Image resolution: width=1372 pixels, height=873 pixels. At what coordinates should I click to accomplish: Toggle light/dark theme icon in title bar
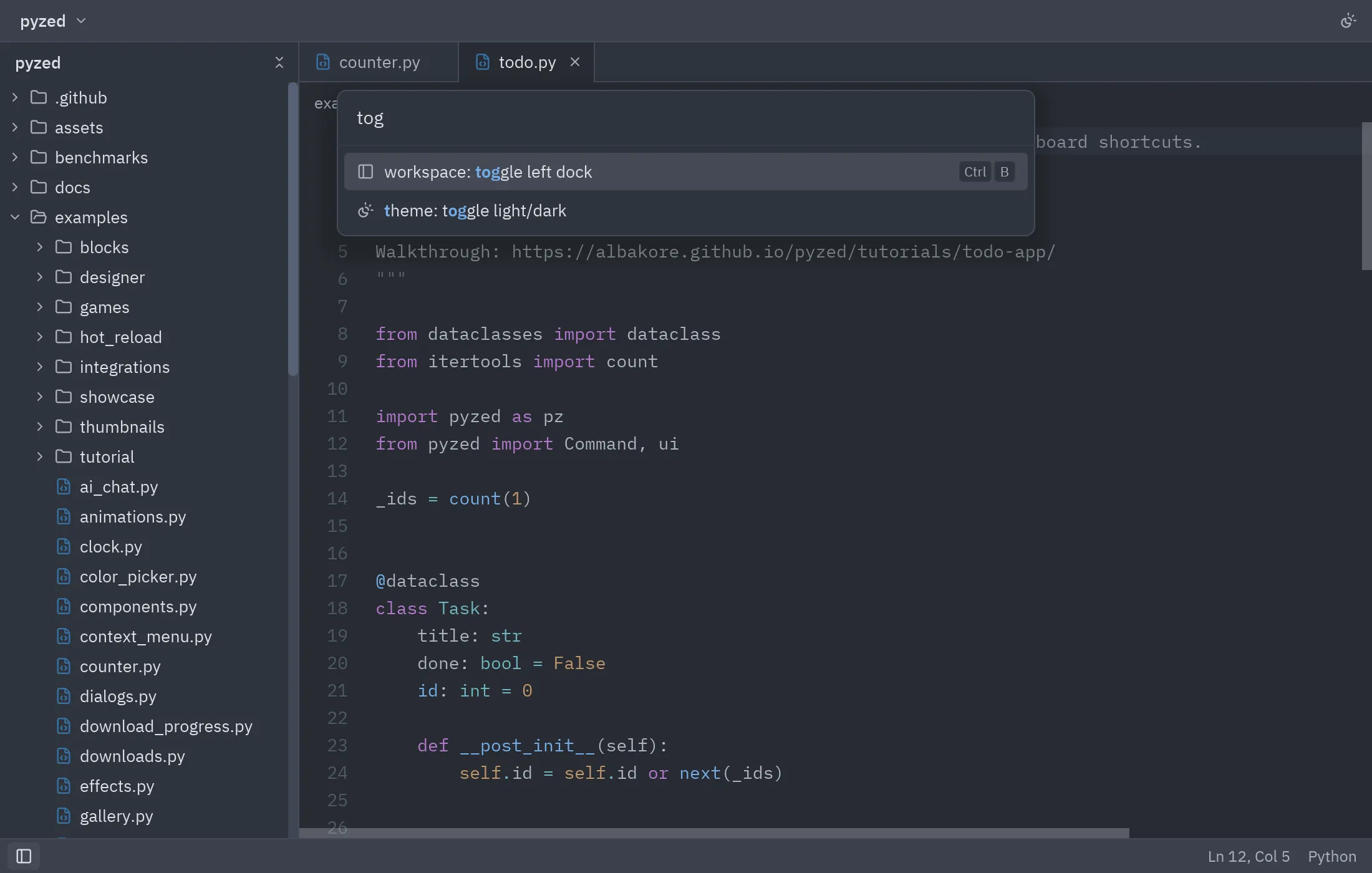[1348, 21]
